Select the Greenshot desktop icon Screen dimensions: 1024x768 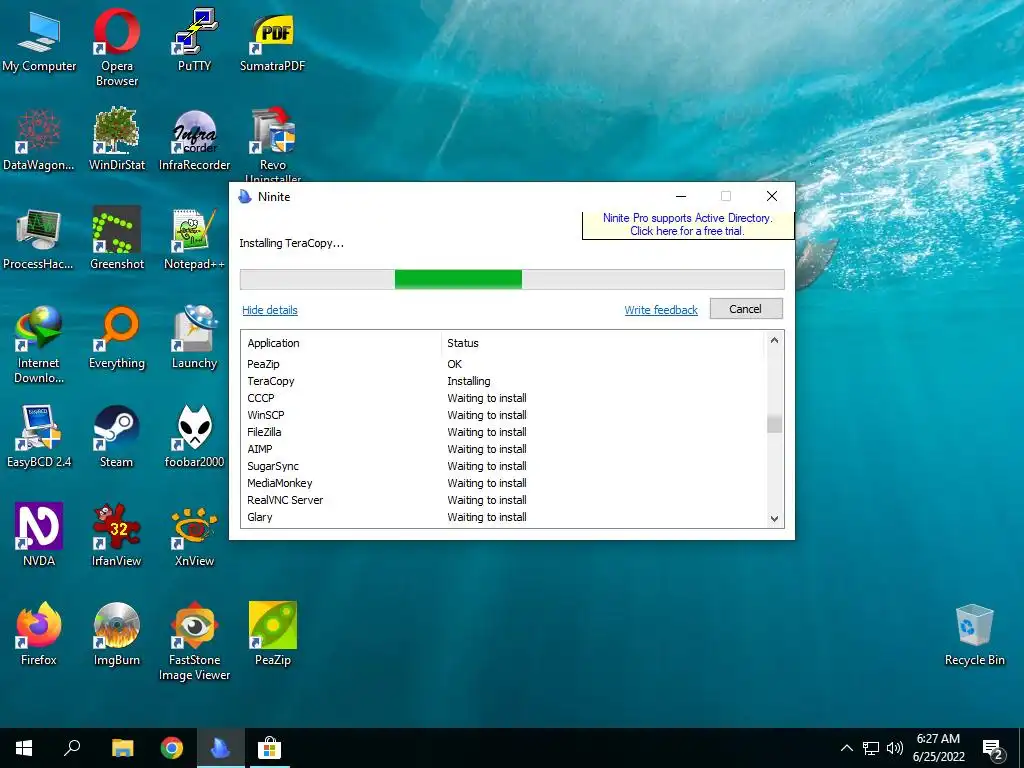116,239
